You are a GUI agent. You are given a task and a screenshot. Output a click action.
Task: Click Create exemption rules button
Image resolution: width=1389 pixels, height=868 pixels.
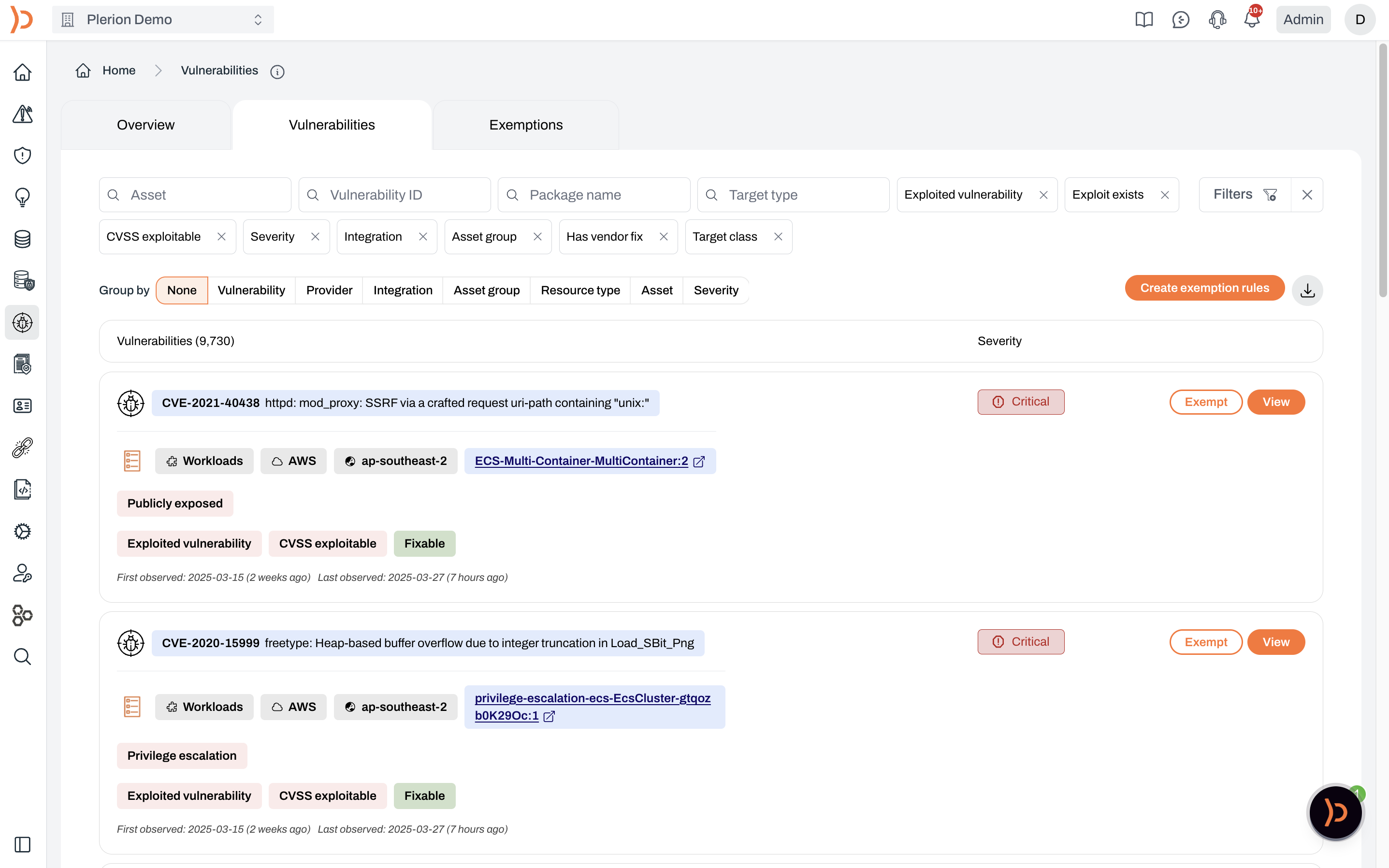point(1204,288)
